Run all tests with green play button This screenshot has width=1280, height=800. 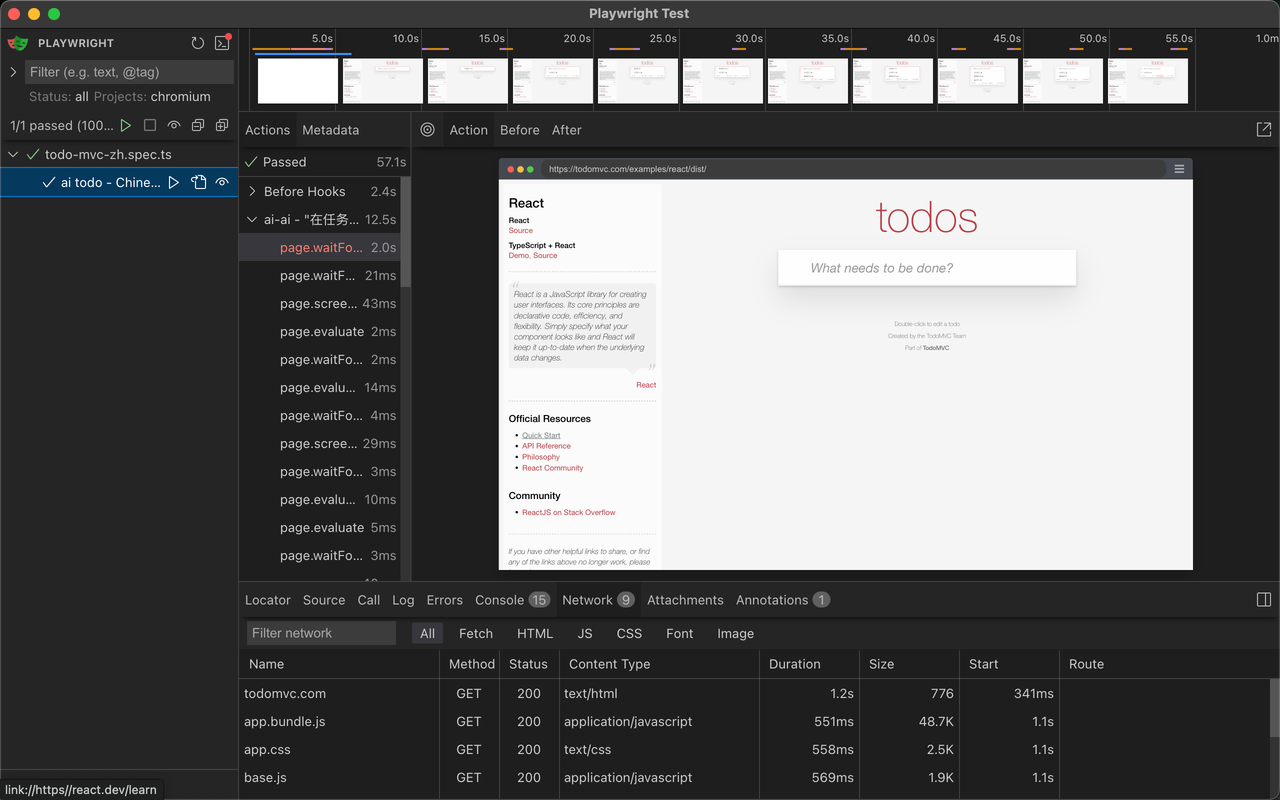[x=126, y=125]
